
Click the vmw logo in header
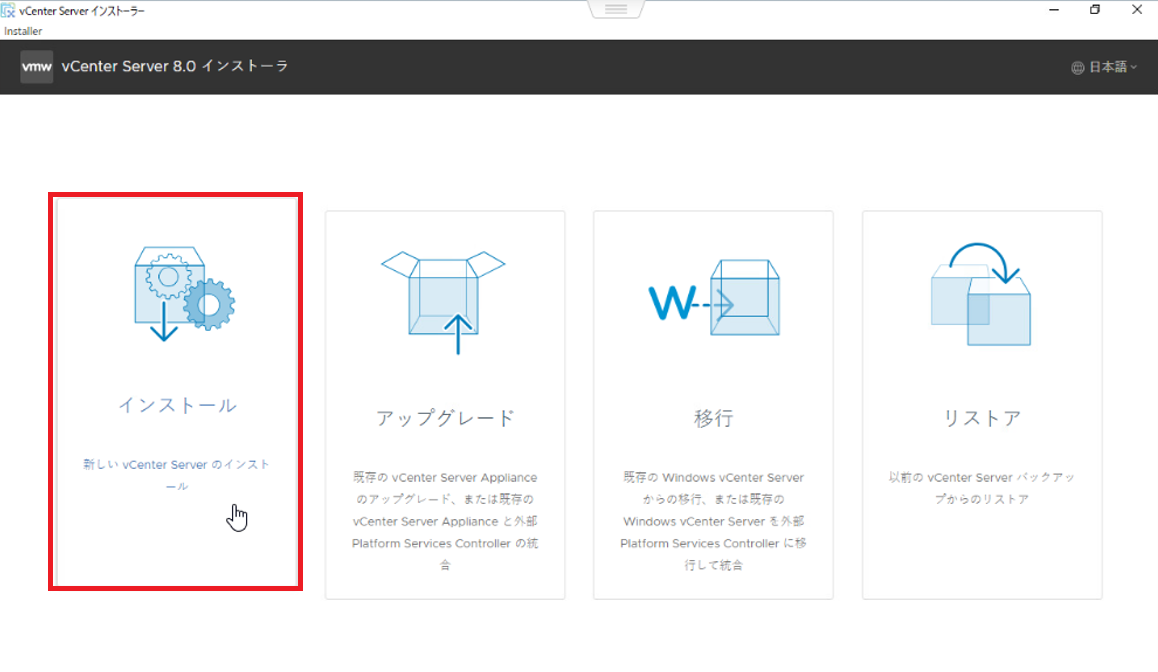point(36,66)
